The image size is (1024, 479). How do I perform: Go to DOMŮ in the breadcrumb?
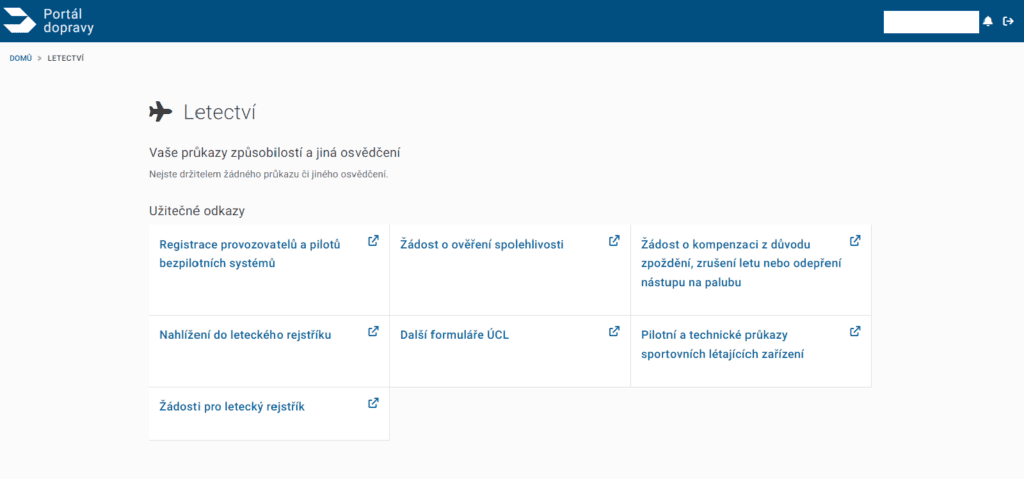(20, 58)
